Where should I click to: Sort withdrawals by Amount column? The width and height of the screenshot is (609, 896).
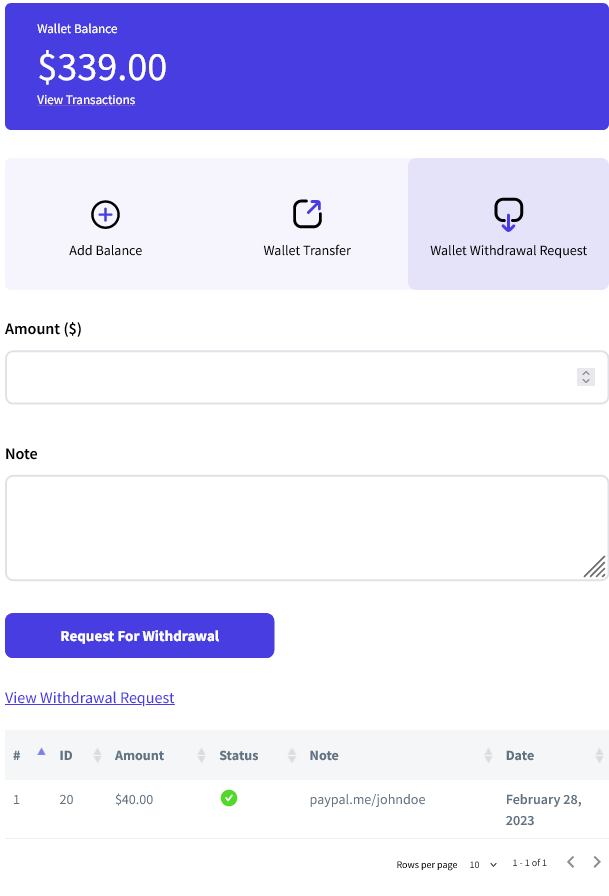201,756
